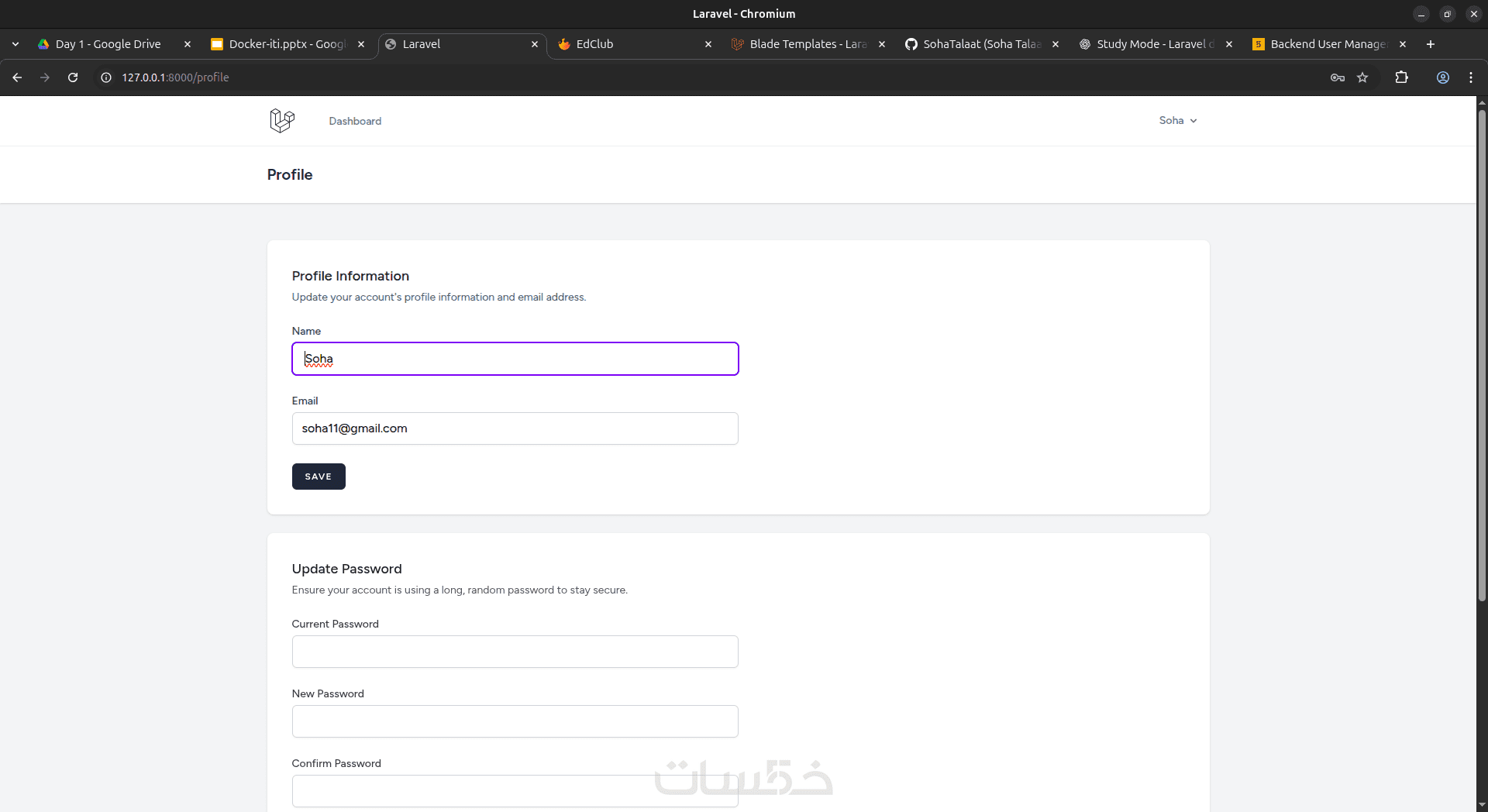1488x812 pixels.
Task: Click the browser forward arrow
Action: pyautogui.click(x=45, y=77)
